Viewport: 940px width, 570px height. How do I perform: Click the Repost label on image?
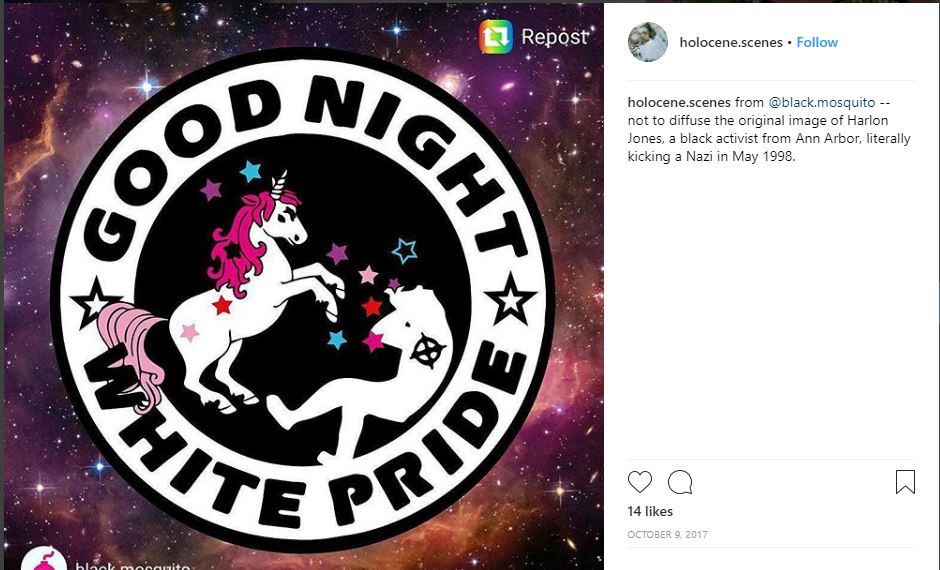click(555, 37)
